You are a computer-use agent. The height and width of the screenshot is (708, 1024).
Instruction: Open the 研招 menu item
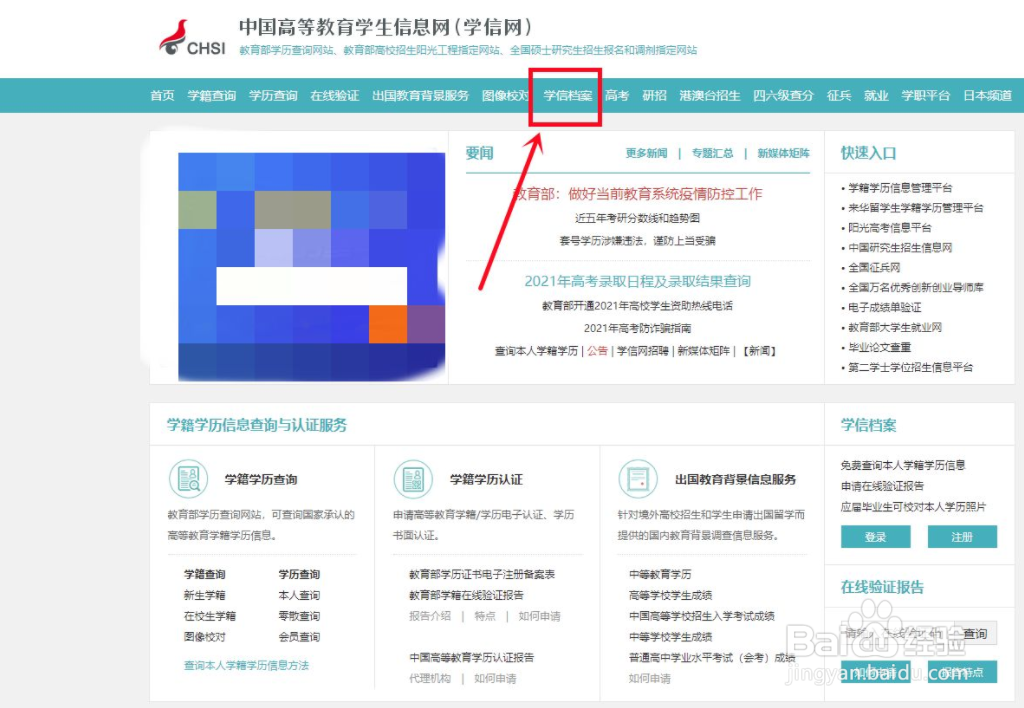(655, 95)
